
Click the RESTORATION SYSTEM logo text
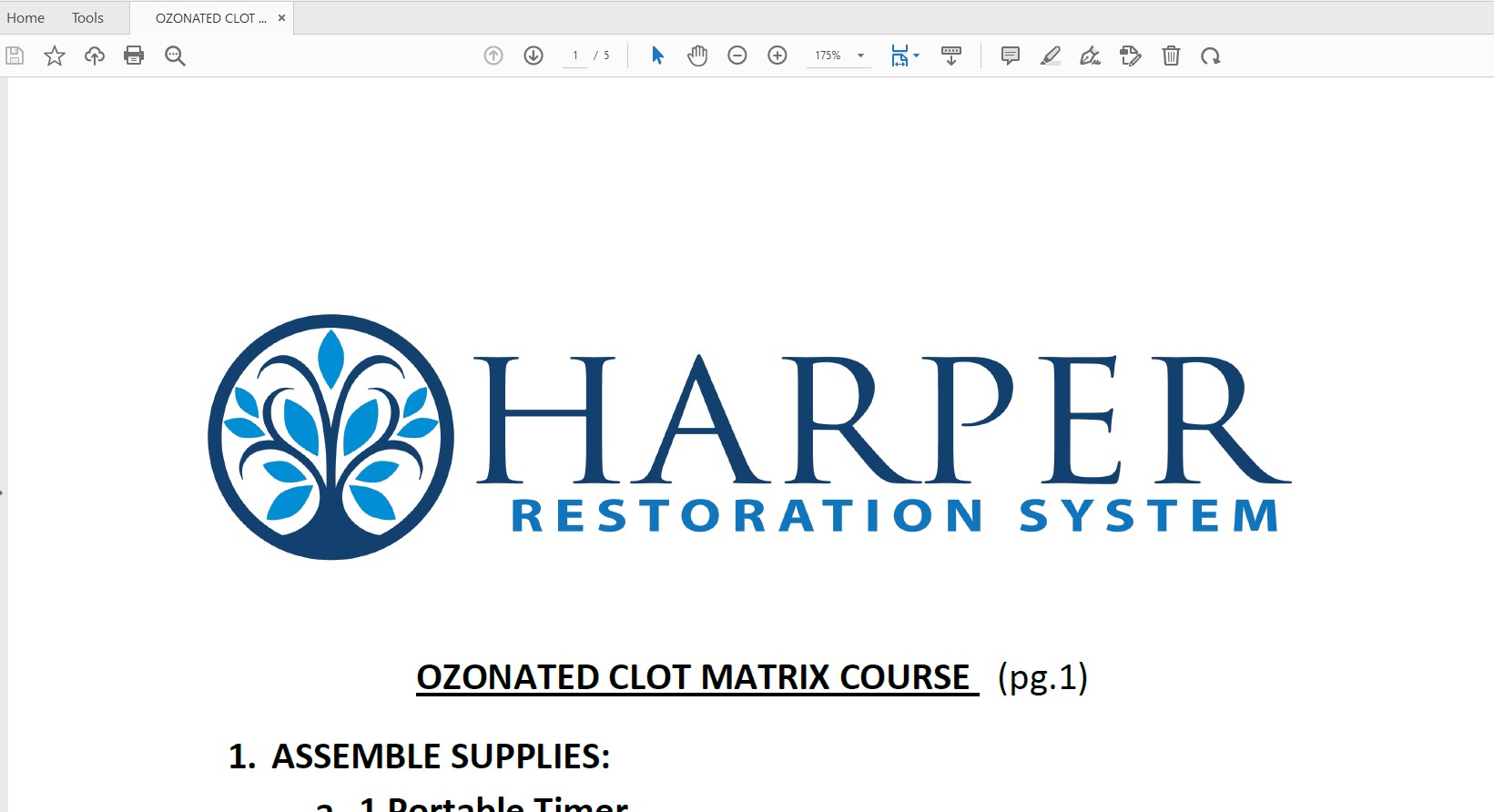pyautogui.click(x=896, y=515)
